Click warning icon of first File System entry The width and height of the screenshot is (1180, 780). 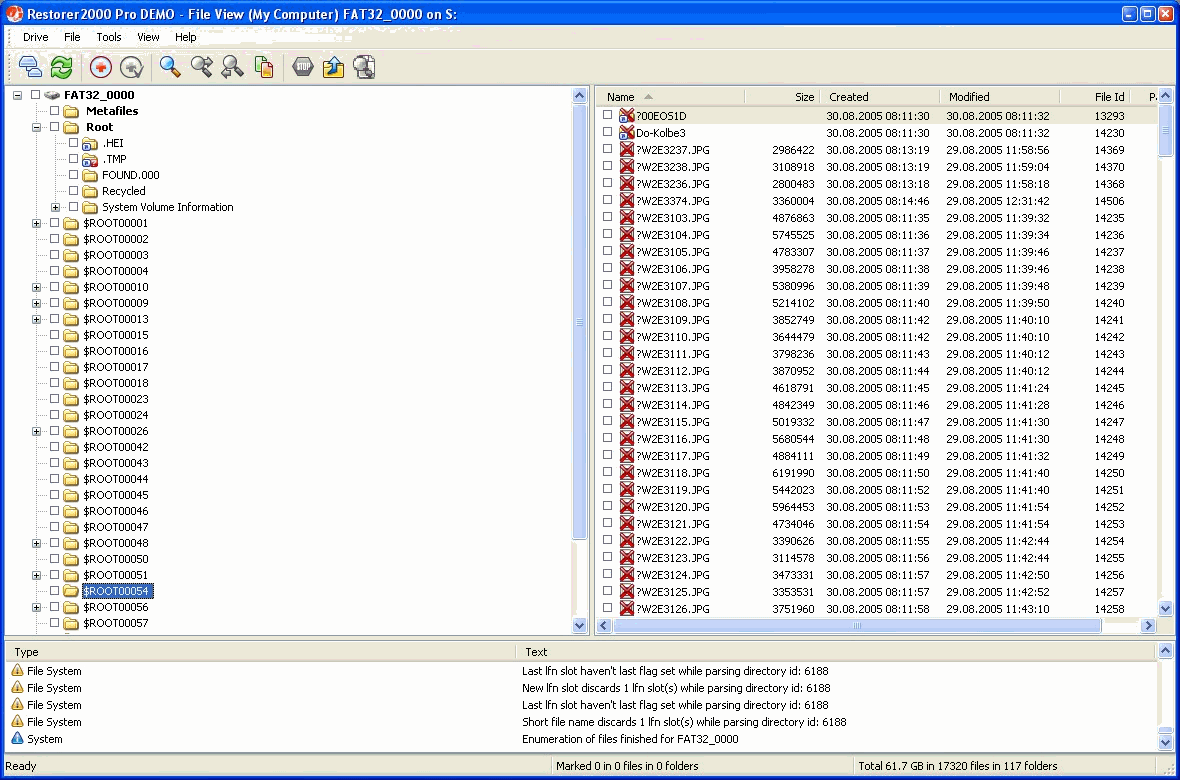pyautogui.click(x=17, y=671)
